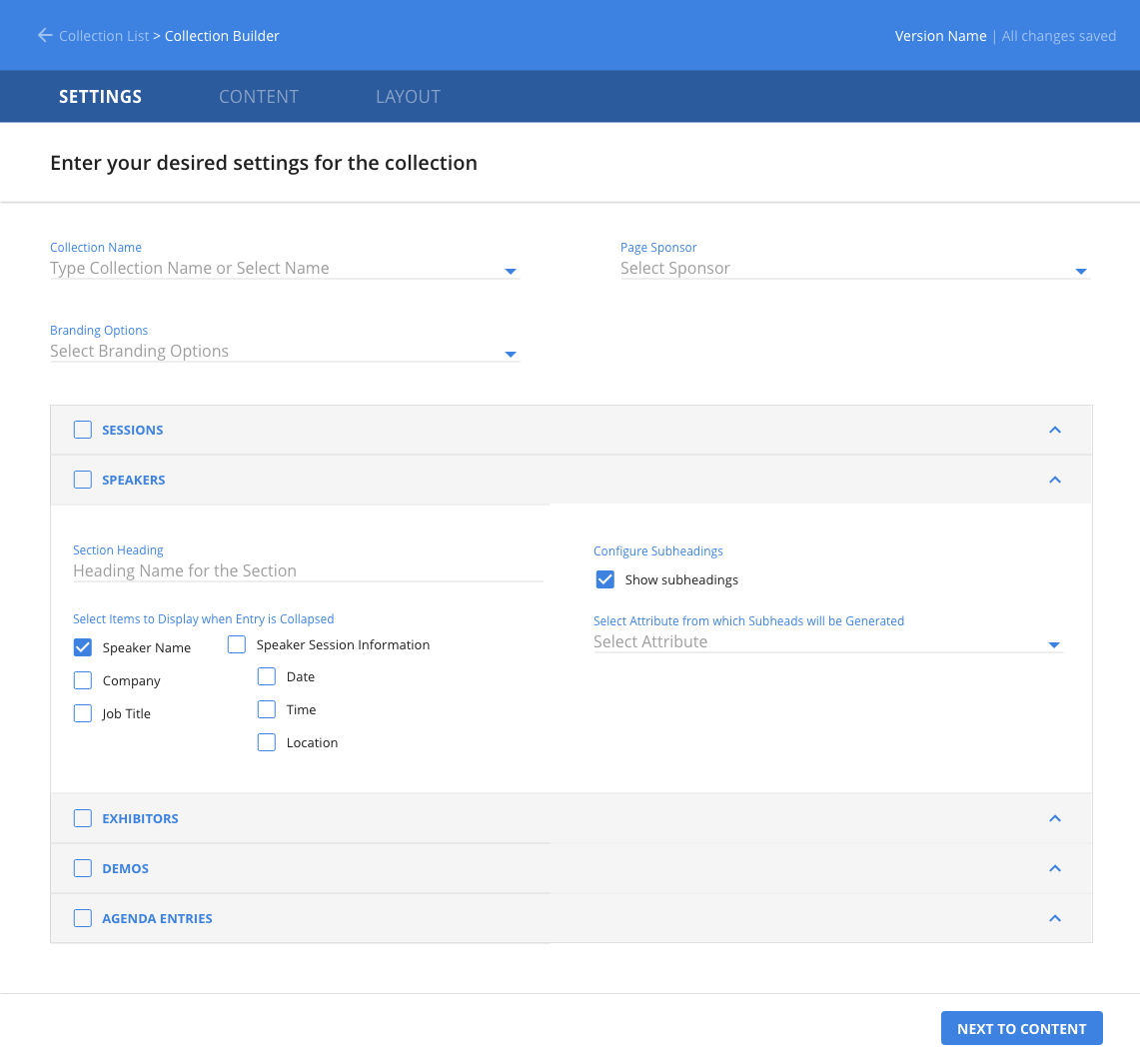Screen dimensions: 1140x1064
Task: Expand the Branding Options dropdown
Action: pyautogui.click(x=511, y=354)
